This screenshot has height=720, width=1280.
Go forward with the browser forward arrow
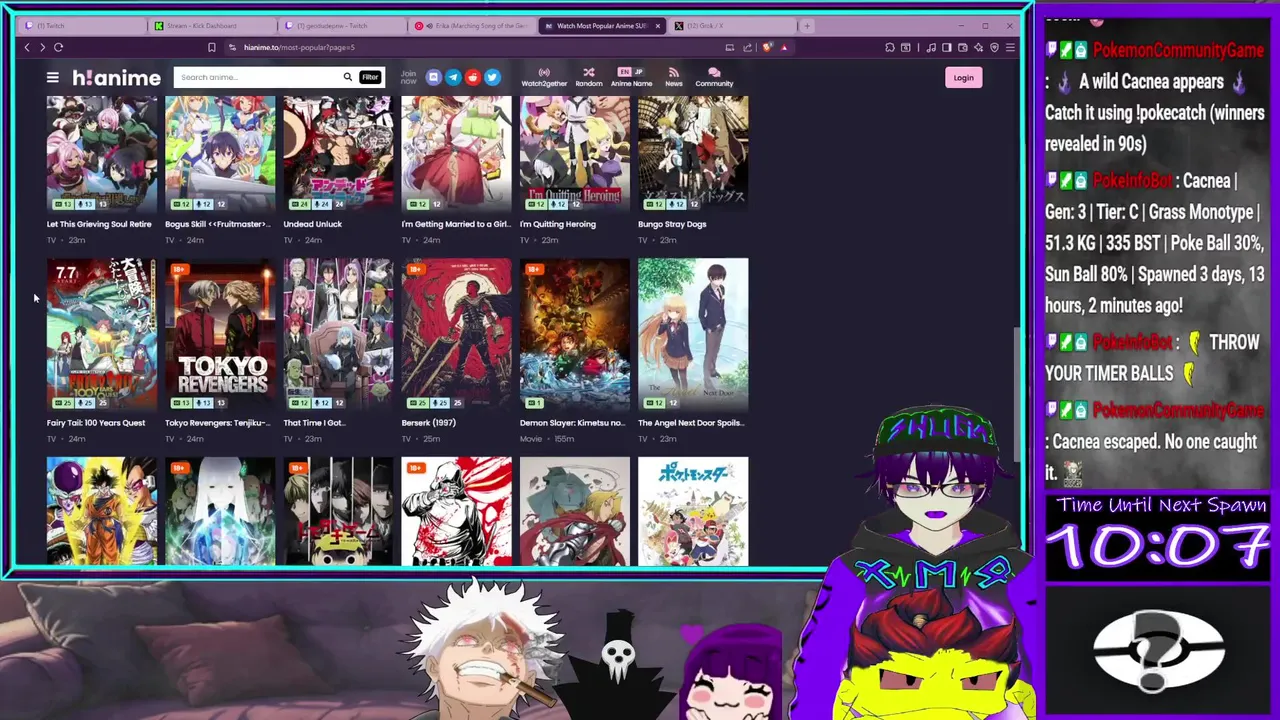coord(42,47)
